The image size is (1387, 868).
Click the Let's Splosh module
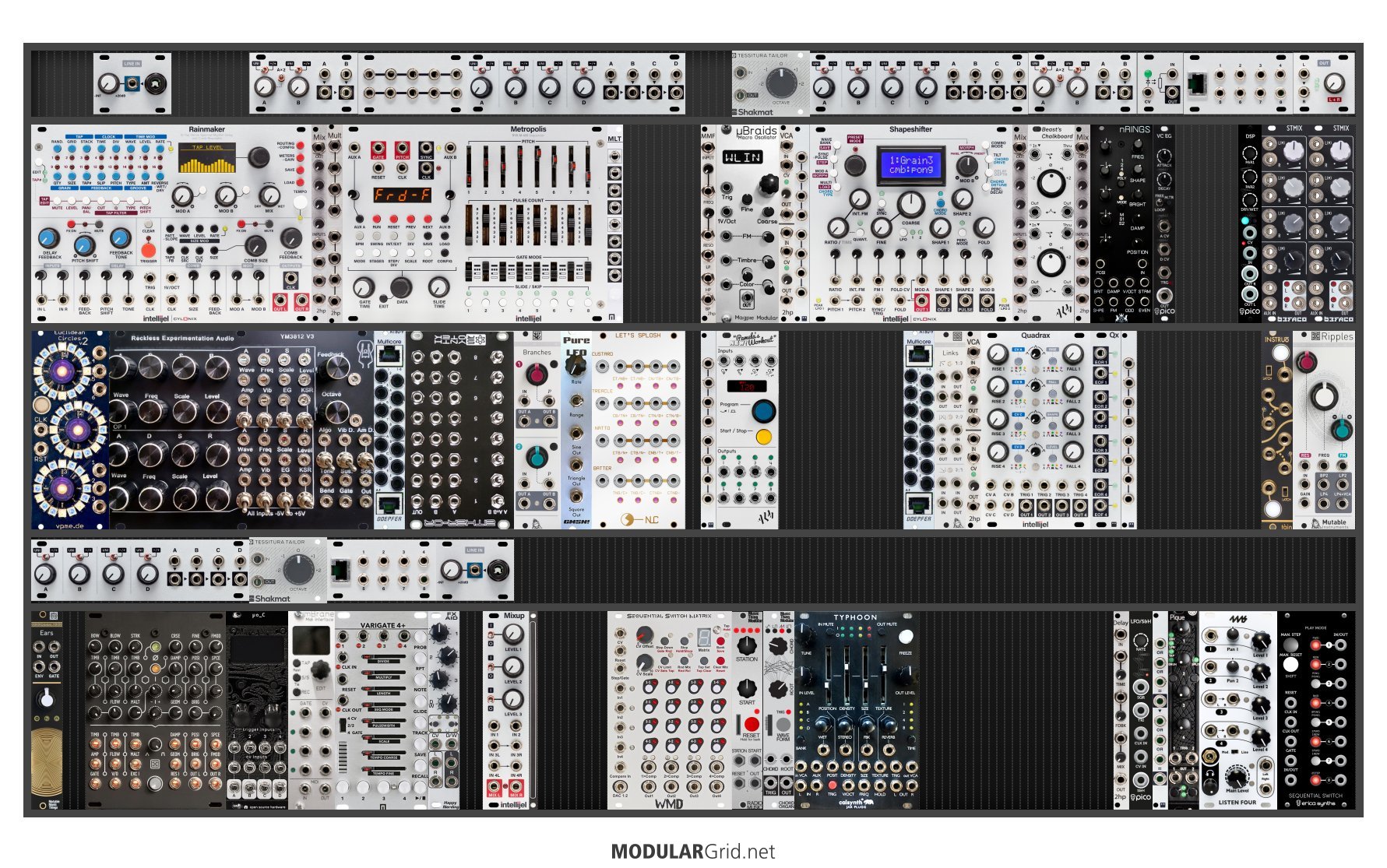(639, 430)
